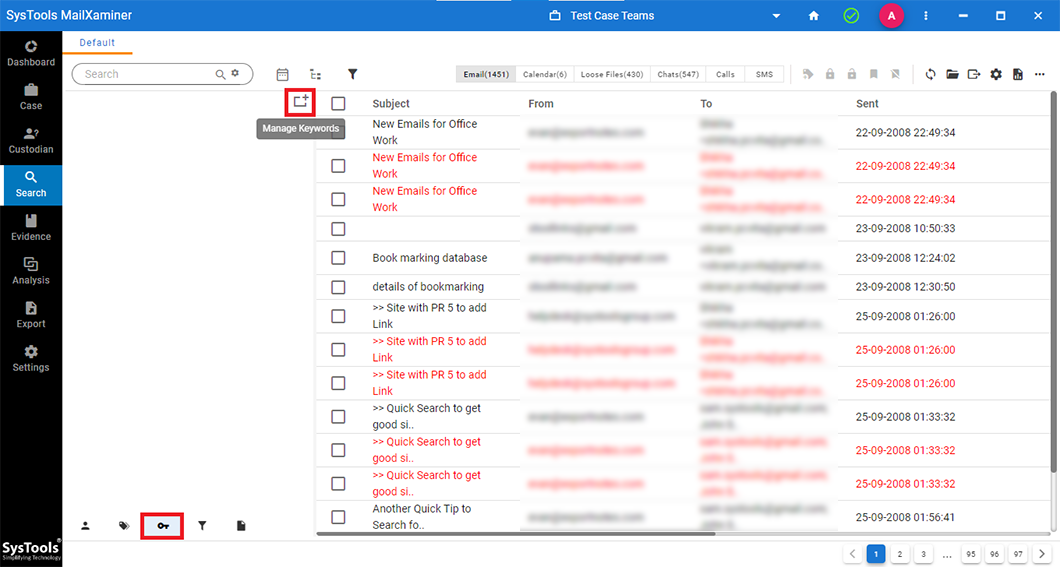The image size is (1060, 567).
Task: Go to the Case sidebar section
Action: pos(30,97)
